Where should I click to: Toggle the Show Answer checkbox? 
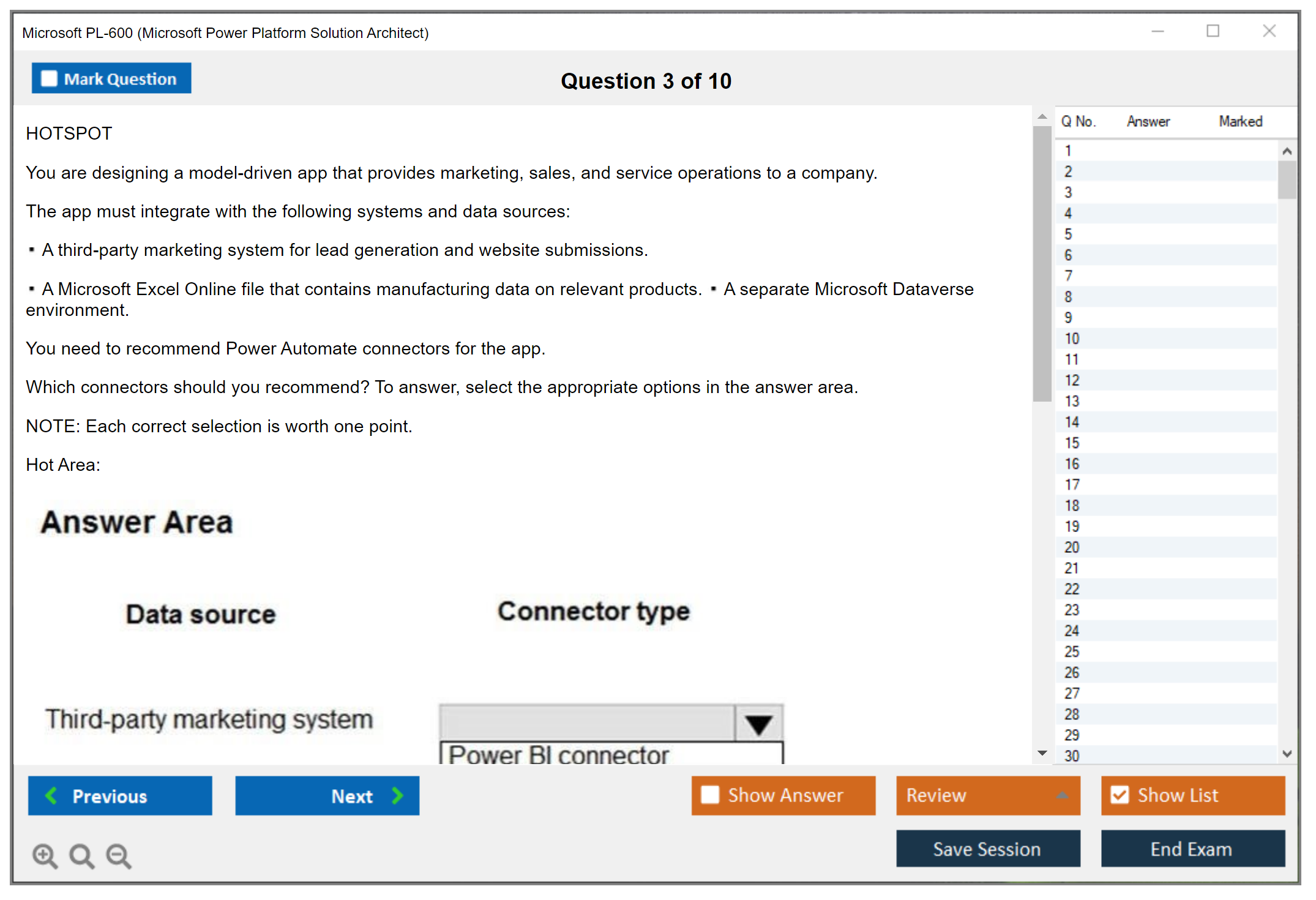[x=710, y=795]
